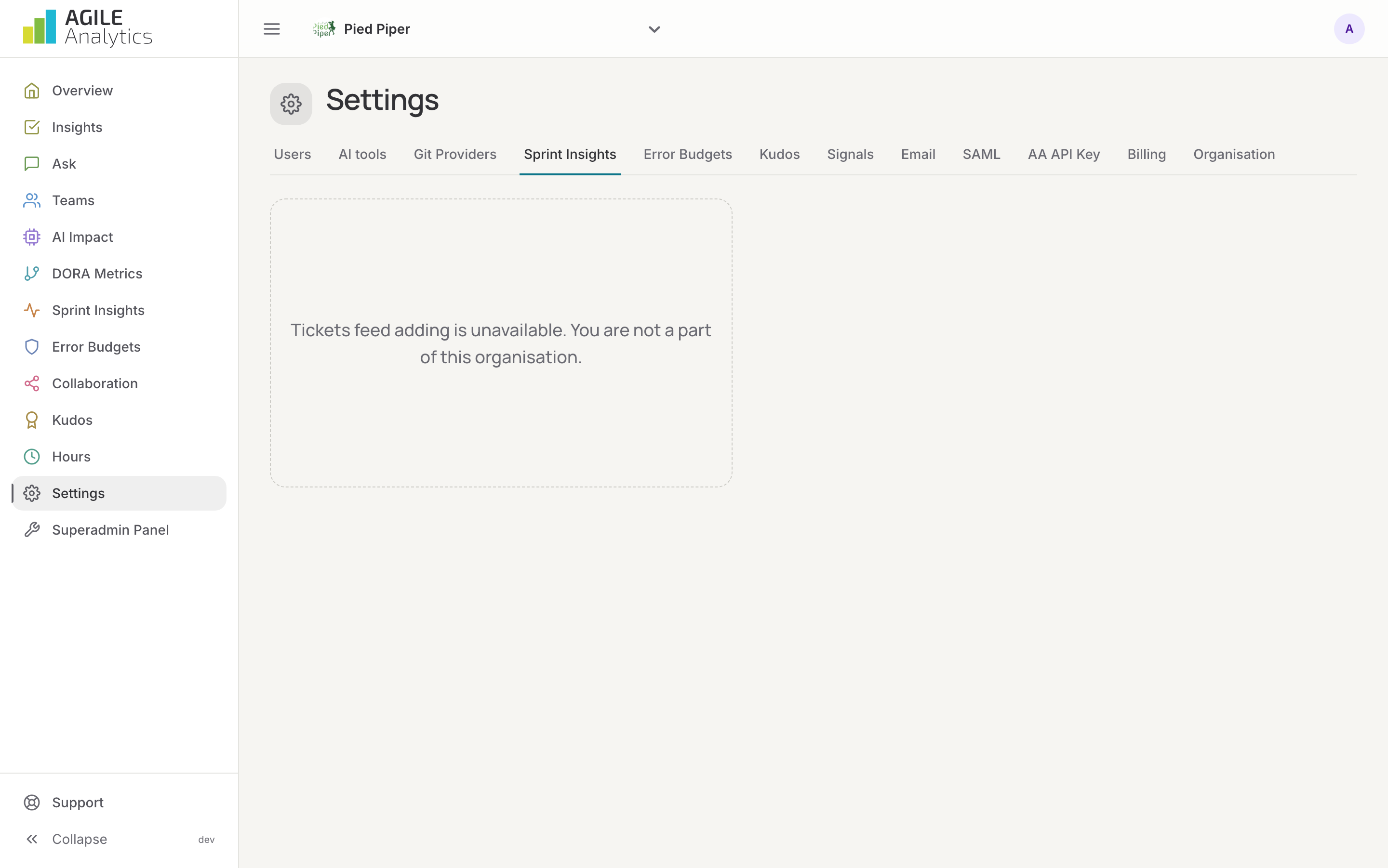Click the Teams people icon
Image resolution: width=1388 pixels, height=868 pixels.
click(x=32, y=200)
